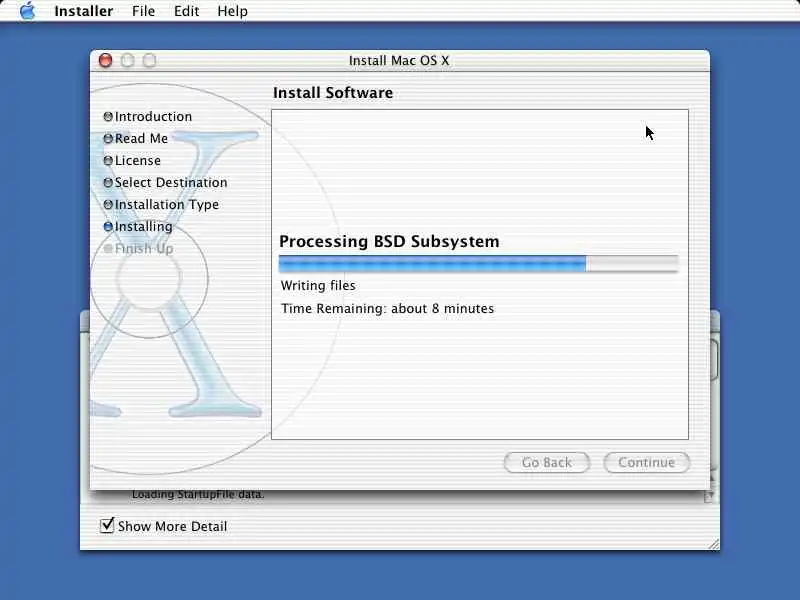
Task: Click the Continue button
Action: coord(646,462)
